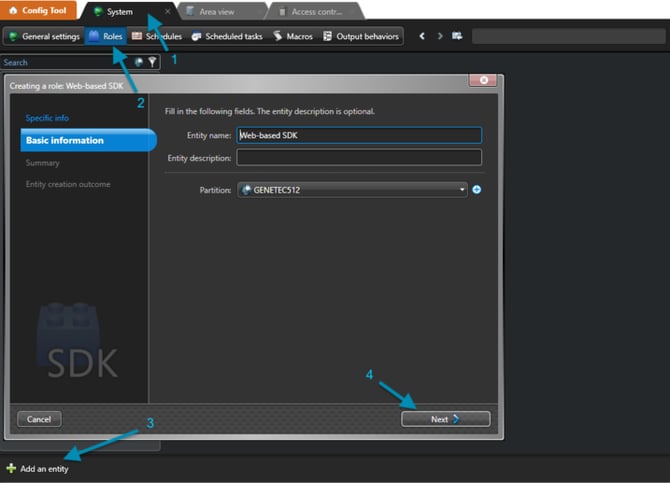Expand the Partition GENETEC512 dropdown

(x=352, y=190)
